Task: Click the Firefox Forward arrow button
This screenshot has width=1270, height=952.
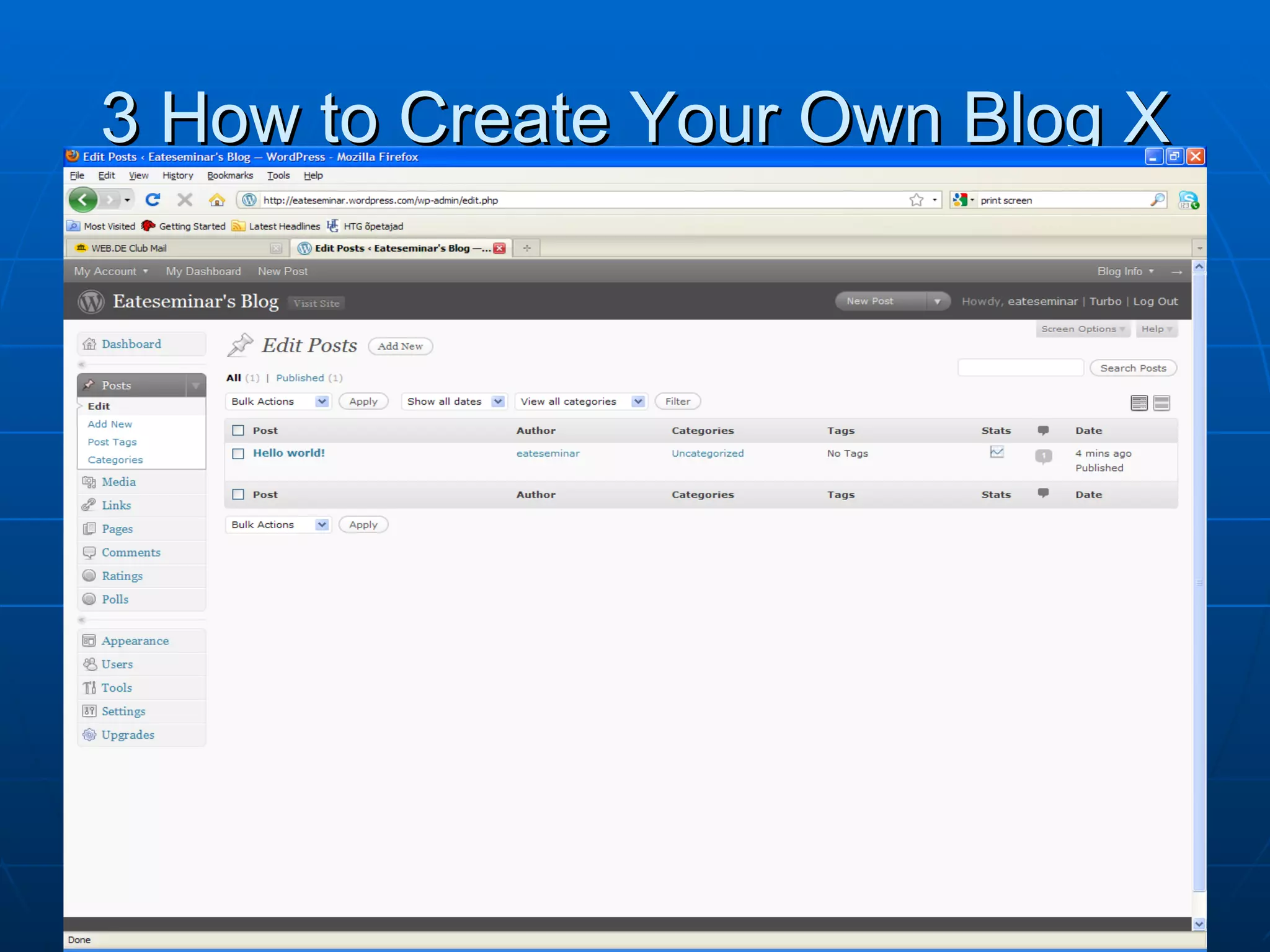Action: point(110,200)
